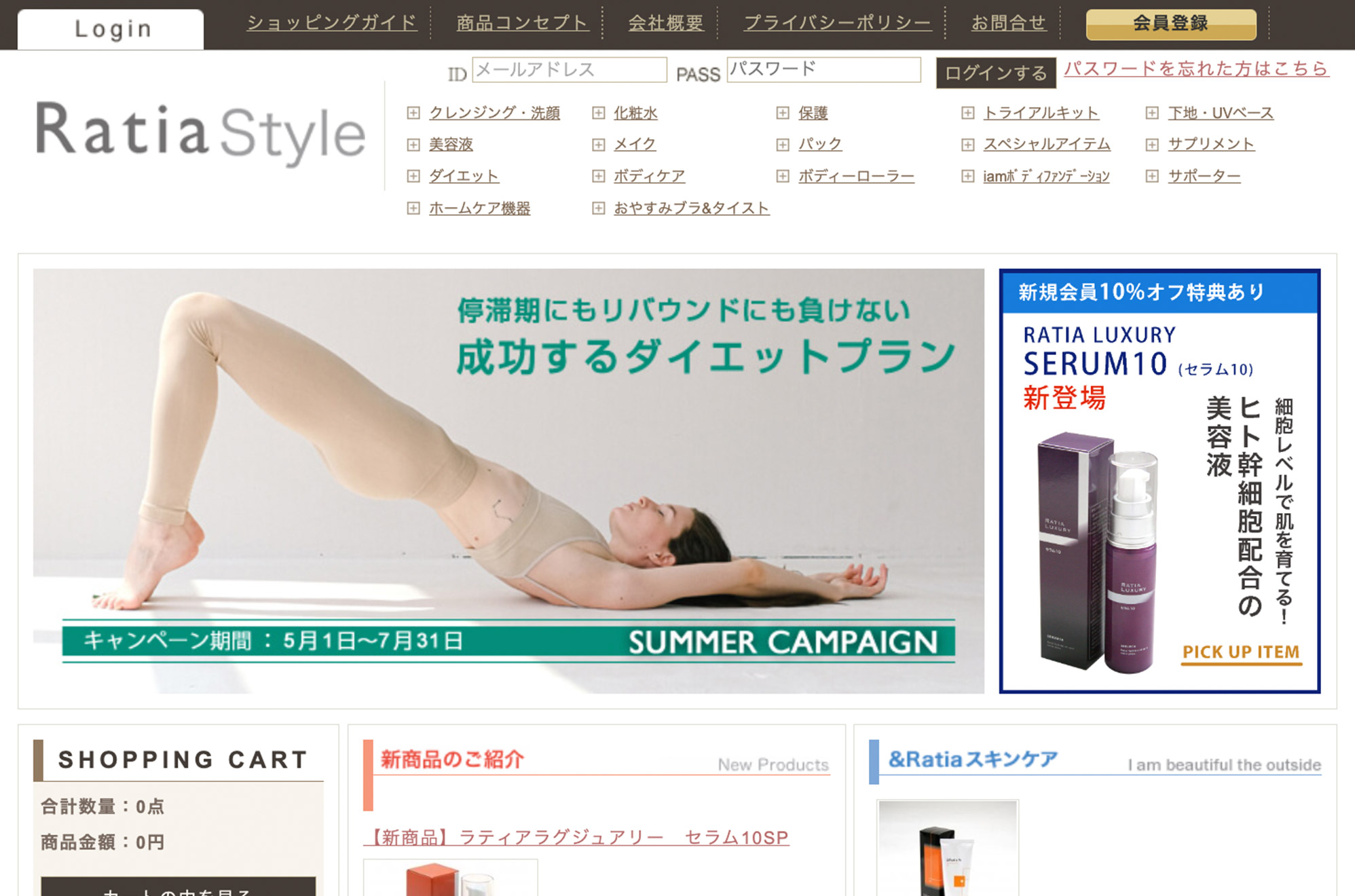Click the plus icon beside 美容液
Screen dimensions: 1355x896
tap(413, 145)
